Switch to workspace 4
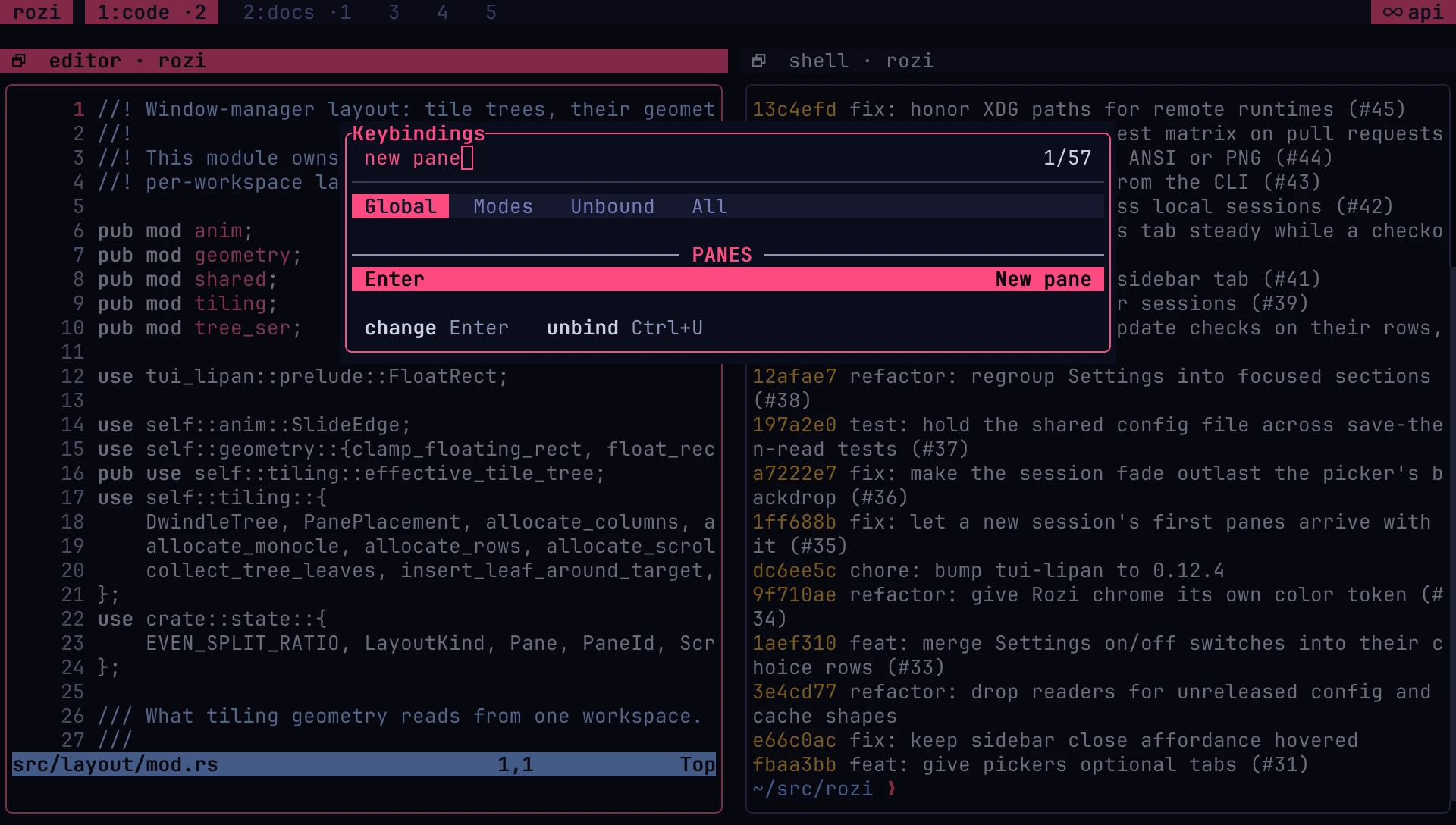 coord(442,12)
